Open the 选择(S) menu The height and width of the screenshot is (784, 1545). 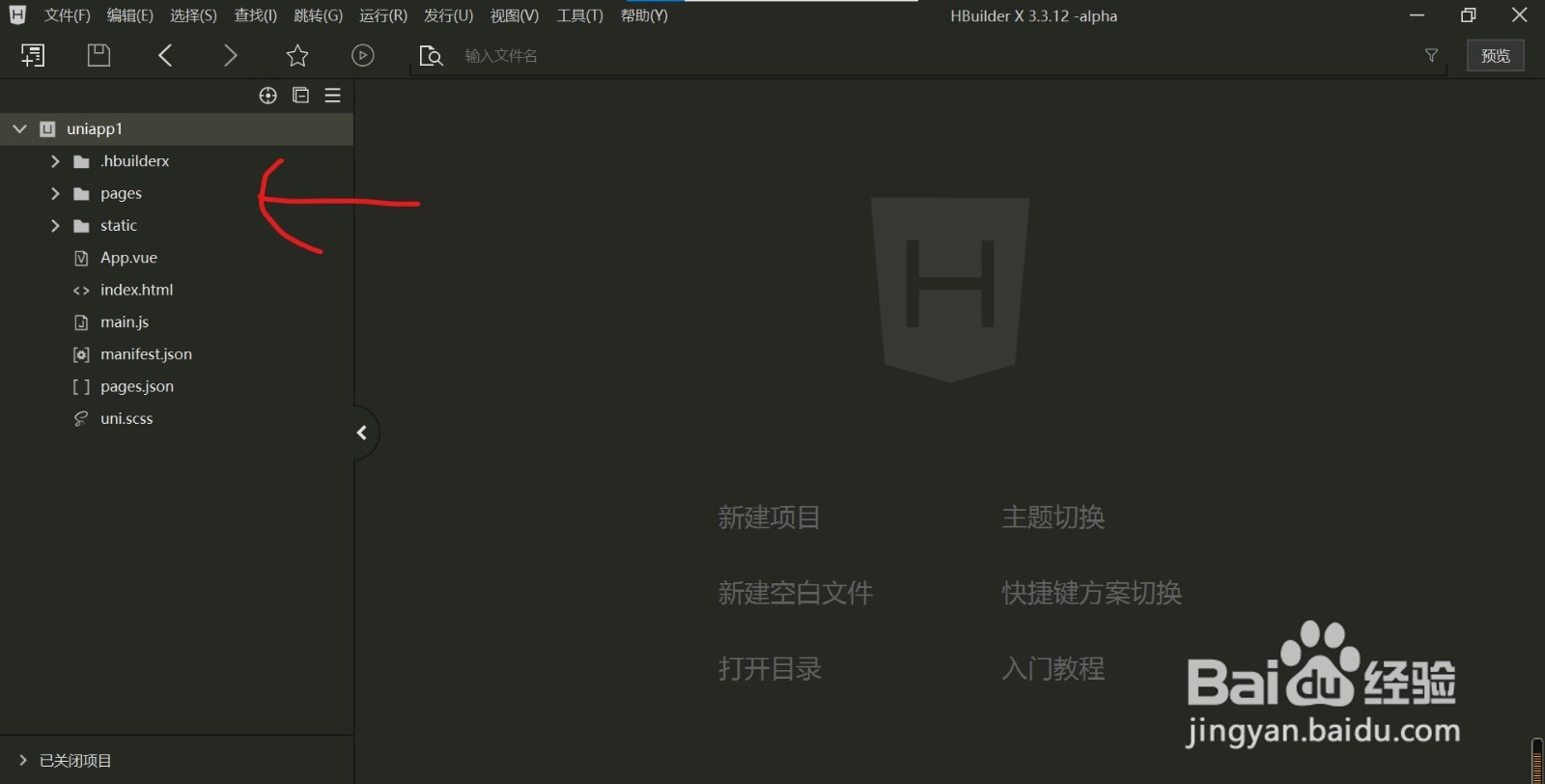point(193,15)
